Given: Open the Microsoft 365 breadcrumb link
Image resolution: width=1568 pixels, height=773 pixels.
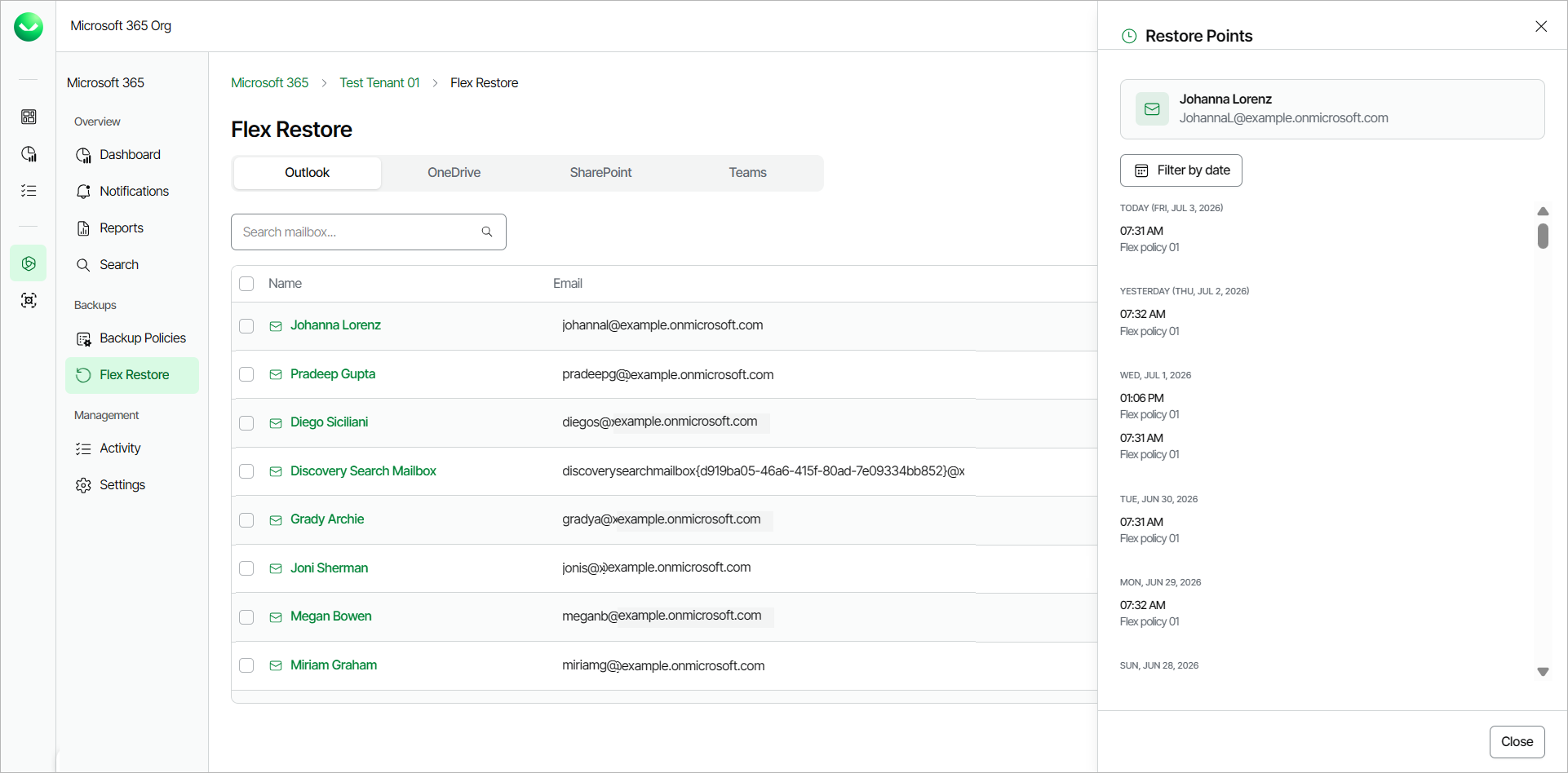Looking at the screenshot, I should (270, 83).
